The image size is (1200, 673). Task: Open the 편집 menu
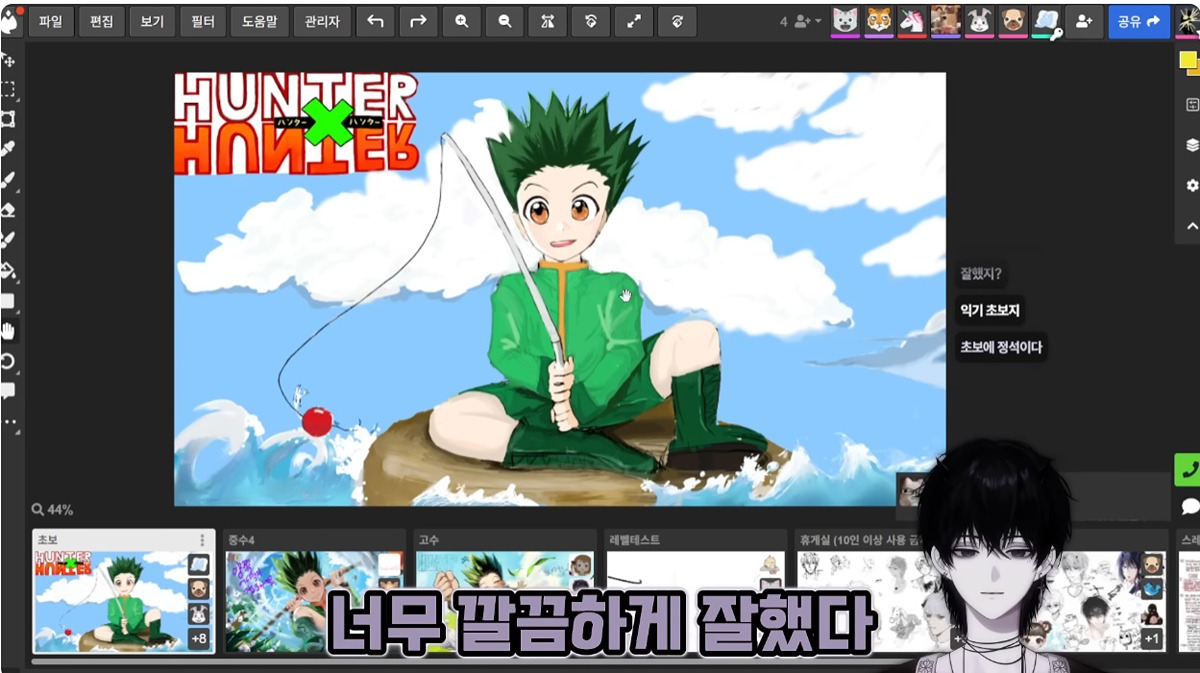(x=101, y=21)
